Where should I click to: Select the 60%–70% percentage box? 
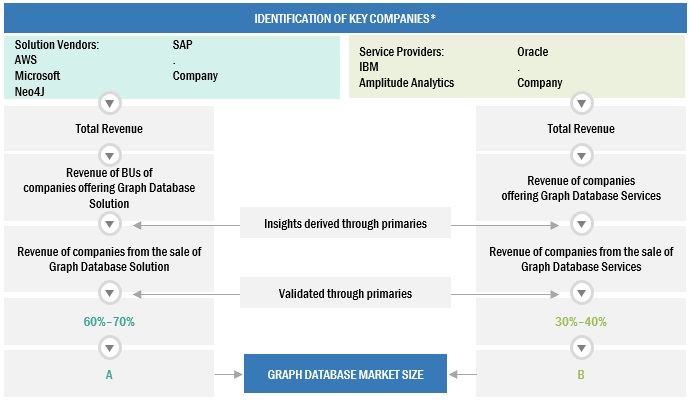(x=109, y=321)
